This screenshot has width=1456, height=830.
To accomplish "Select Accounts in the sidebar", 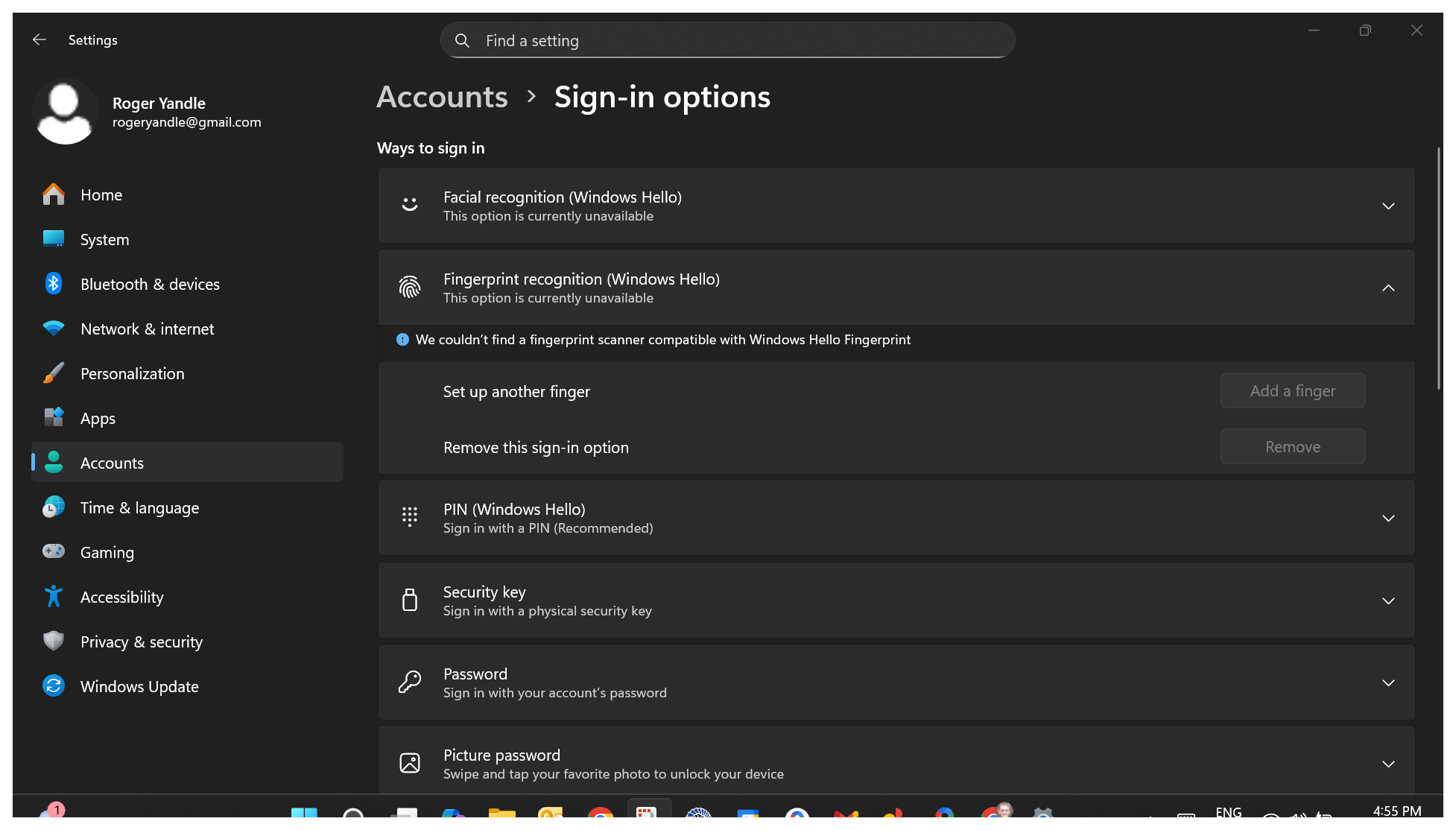I will (187, 463).
